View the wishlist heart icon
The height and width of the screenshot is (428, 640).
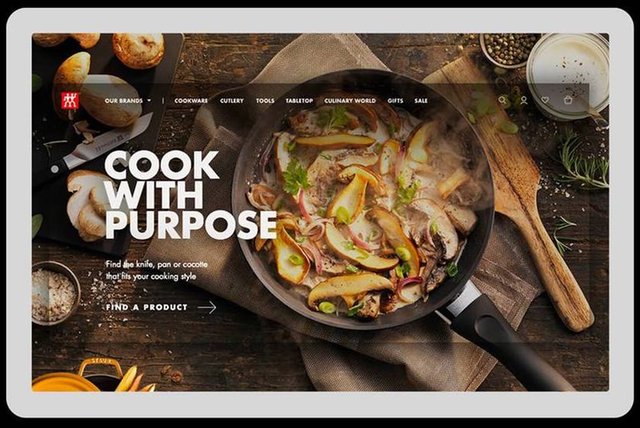545,100
